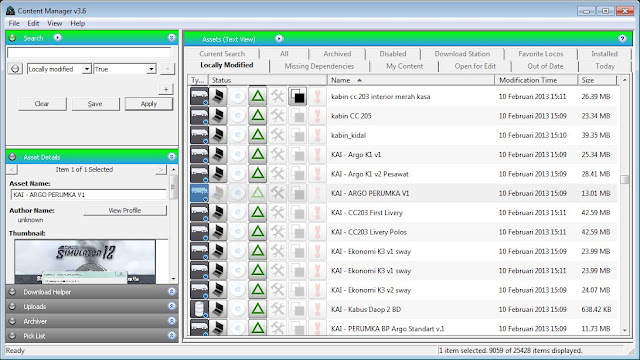Viewport: 640px width, 360px height.
Task: Click into the search text field
Action: (x=89, y=53)
